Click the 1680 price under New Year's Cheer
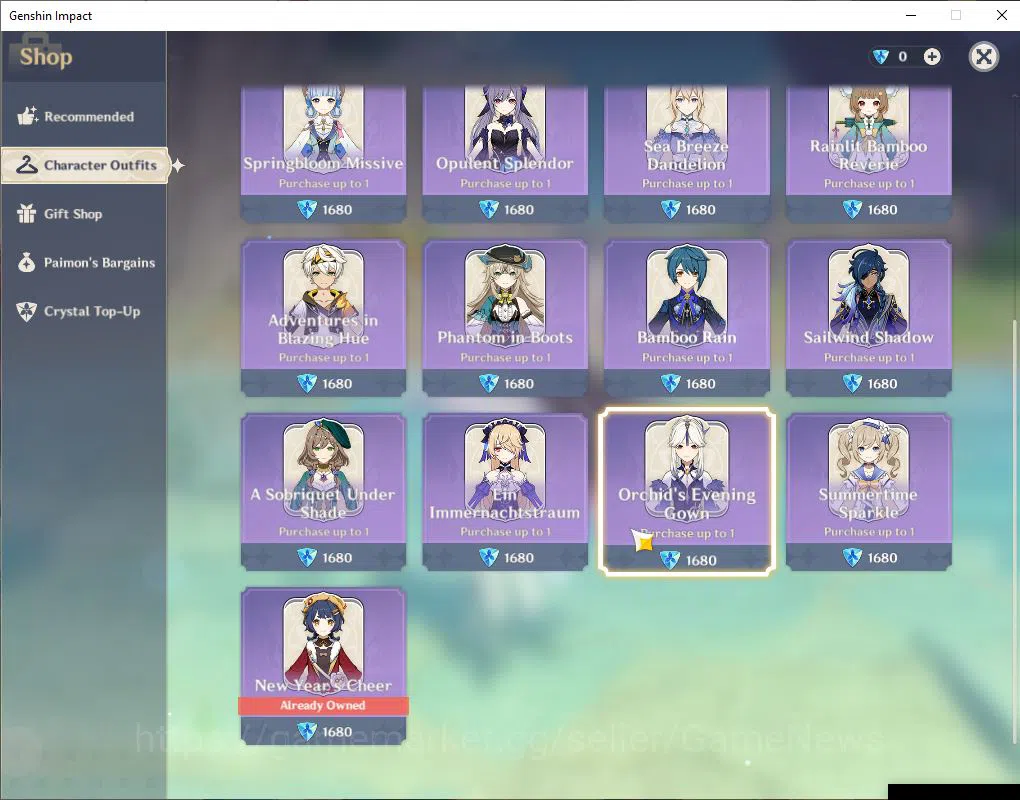The height and width of the screenshot is (800, 1020). pos(337,732)
